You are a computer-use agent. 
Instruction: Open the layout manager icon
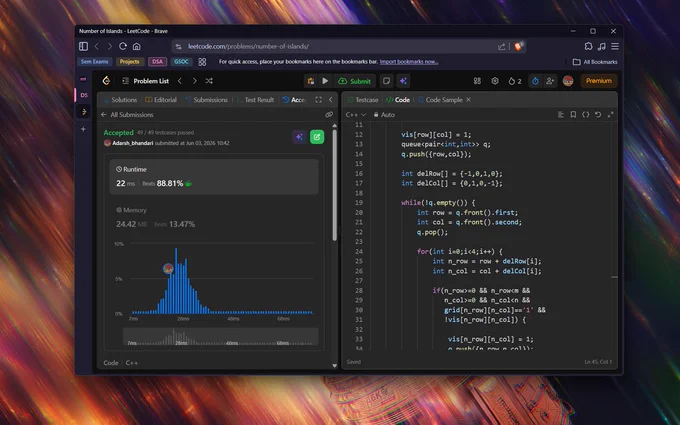pos(477,81)
